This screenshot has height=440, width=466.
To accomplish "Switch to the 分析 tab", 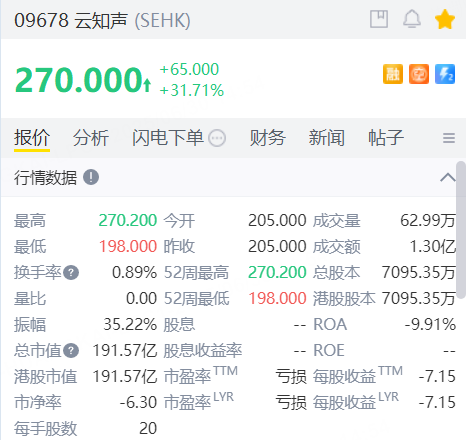I will point(91,138).
